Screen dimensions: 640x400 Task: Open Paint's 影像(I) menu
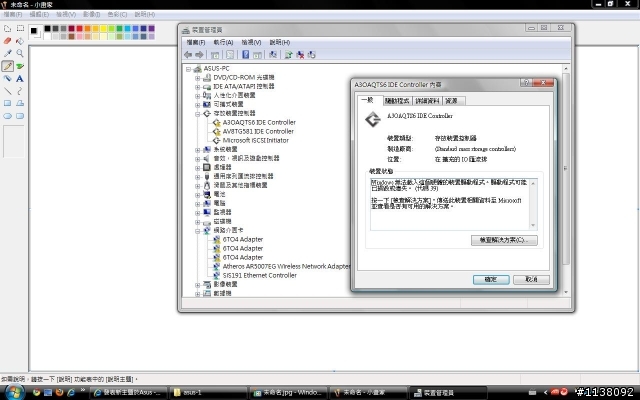[x=91, y=14]
